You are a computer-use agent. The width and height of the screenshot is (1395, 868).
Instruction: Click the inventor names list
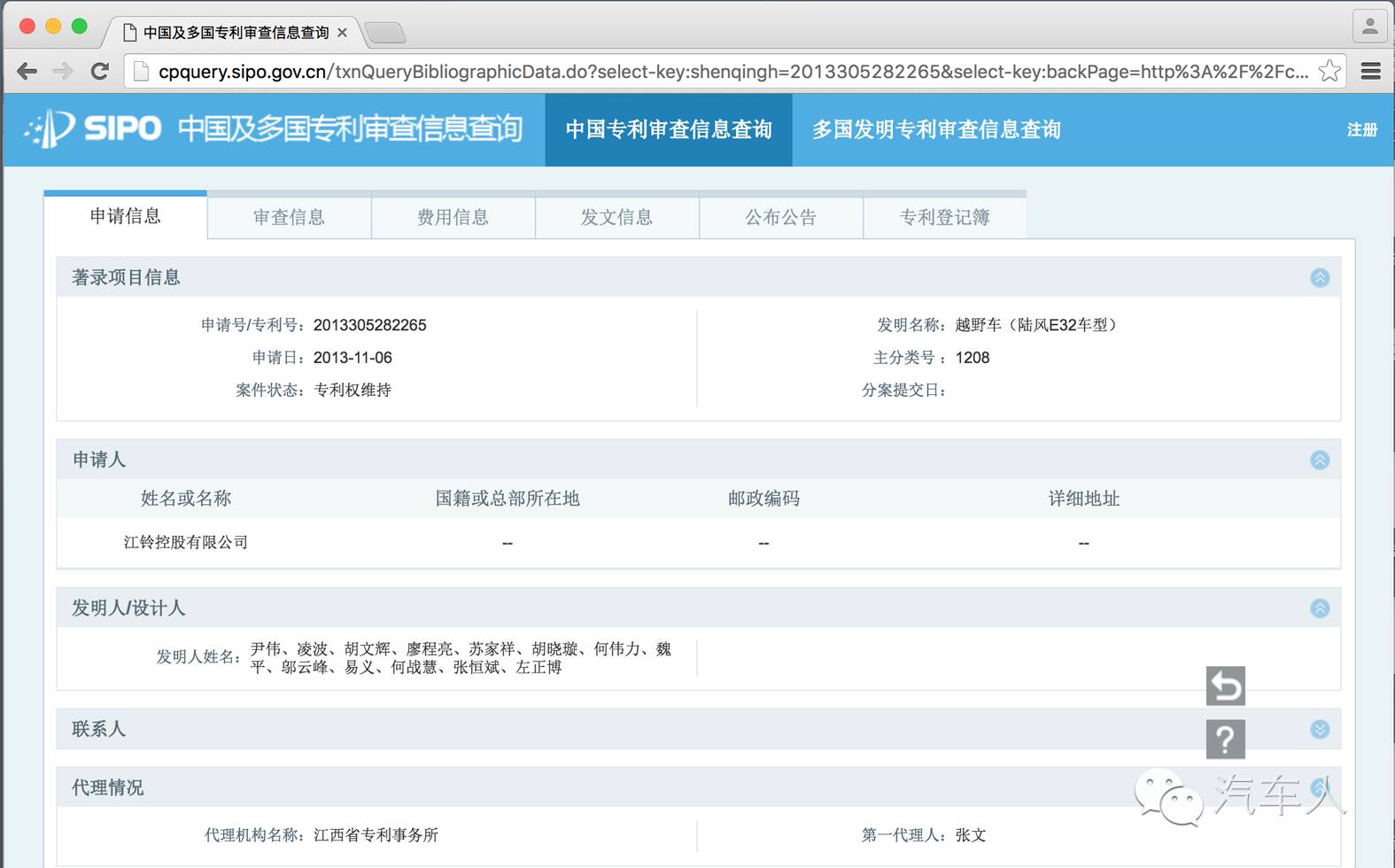(x=461, y=658)
